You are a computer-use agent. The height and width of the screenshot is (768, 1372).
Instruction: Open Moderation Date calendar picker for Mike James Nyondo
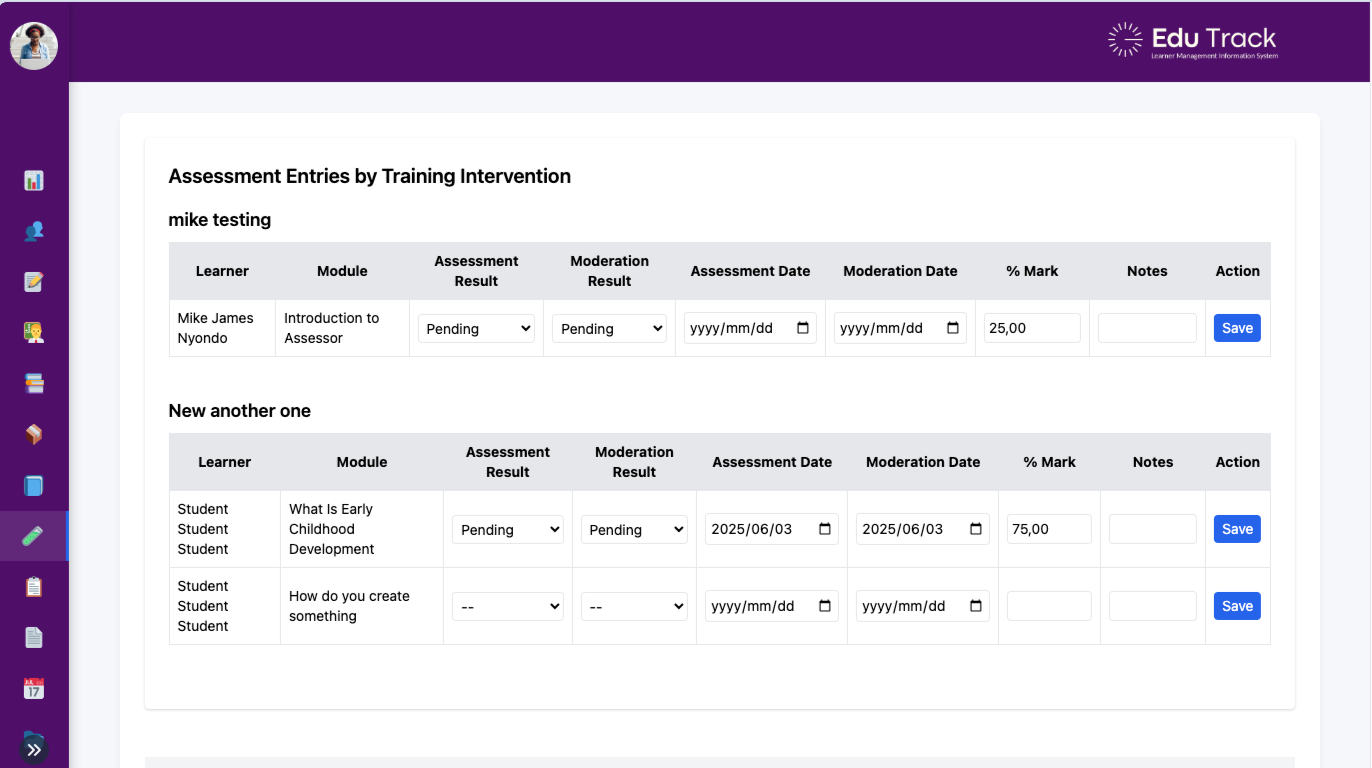click(952, 328)
